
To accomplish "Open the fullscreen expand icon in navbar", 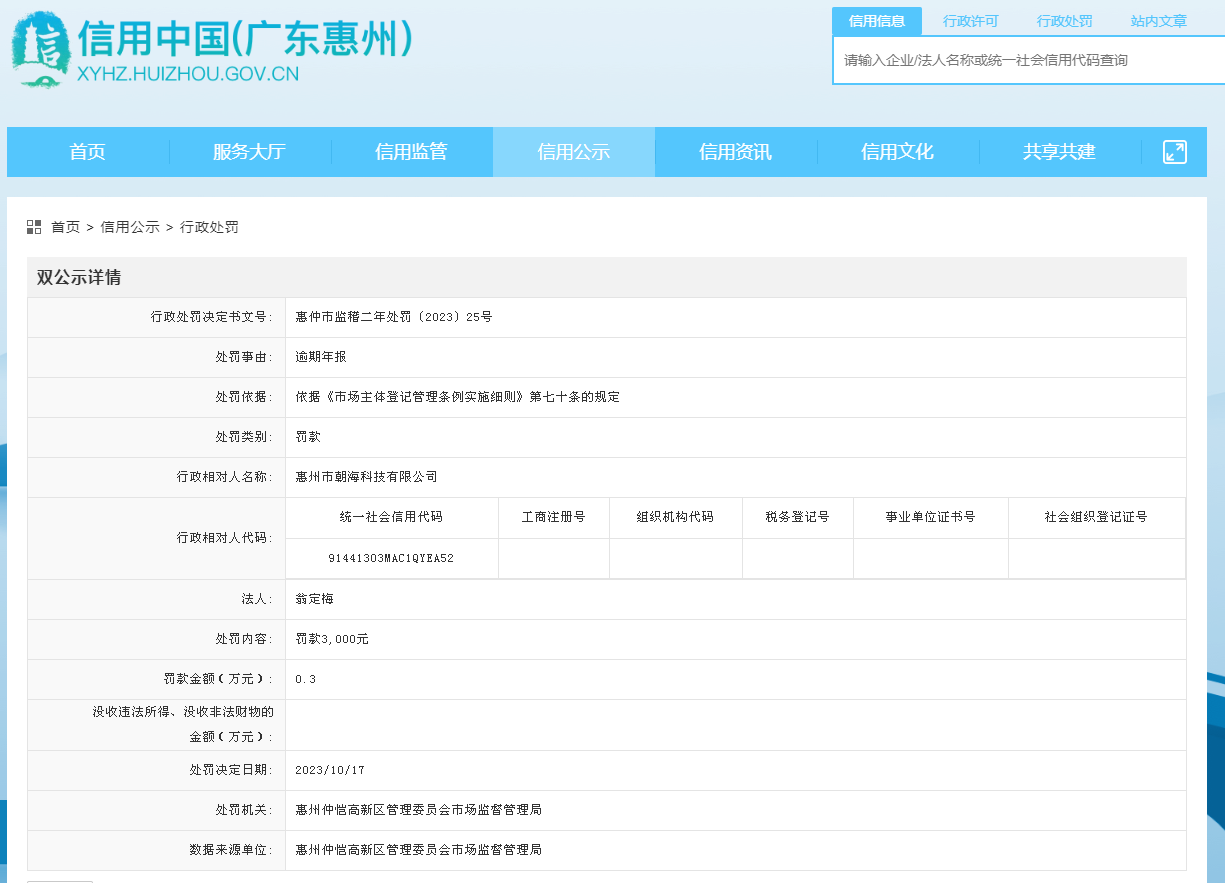I will pyautogui.click(x=1174, y=152).
